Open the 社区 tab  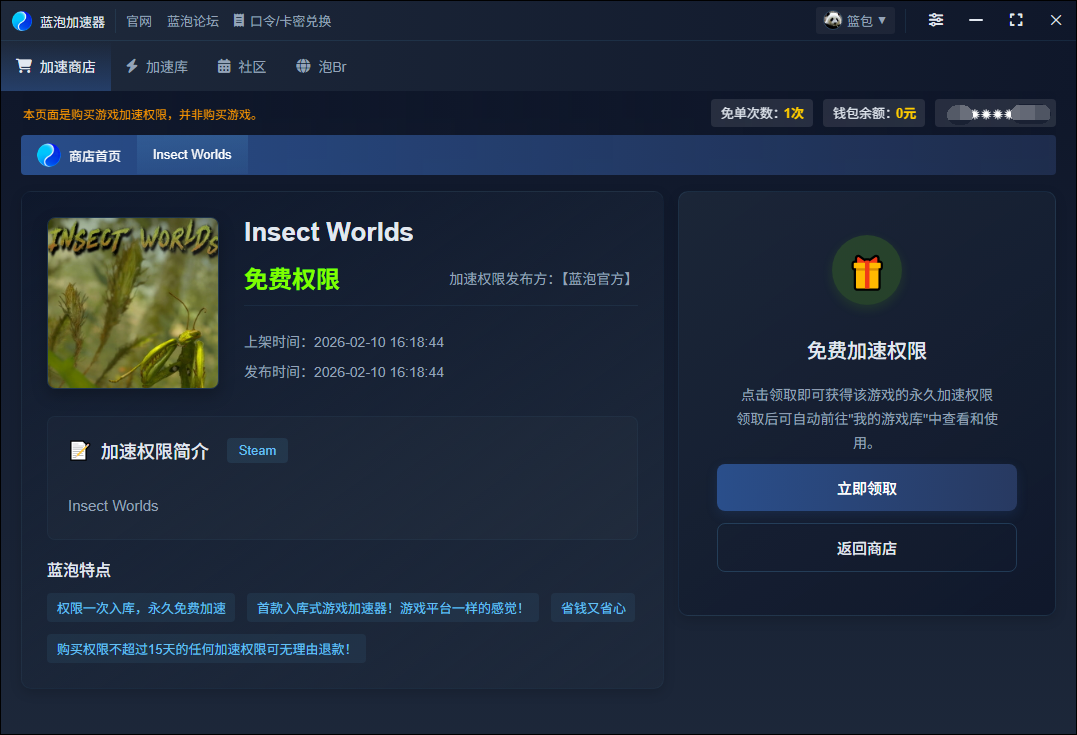(241, 67)
